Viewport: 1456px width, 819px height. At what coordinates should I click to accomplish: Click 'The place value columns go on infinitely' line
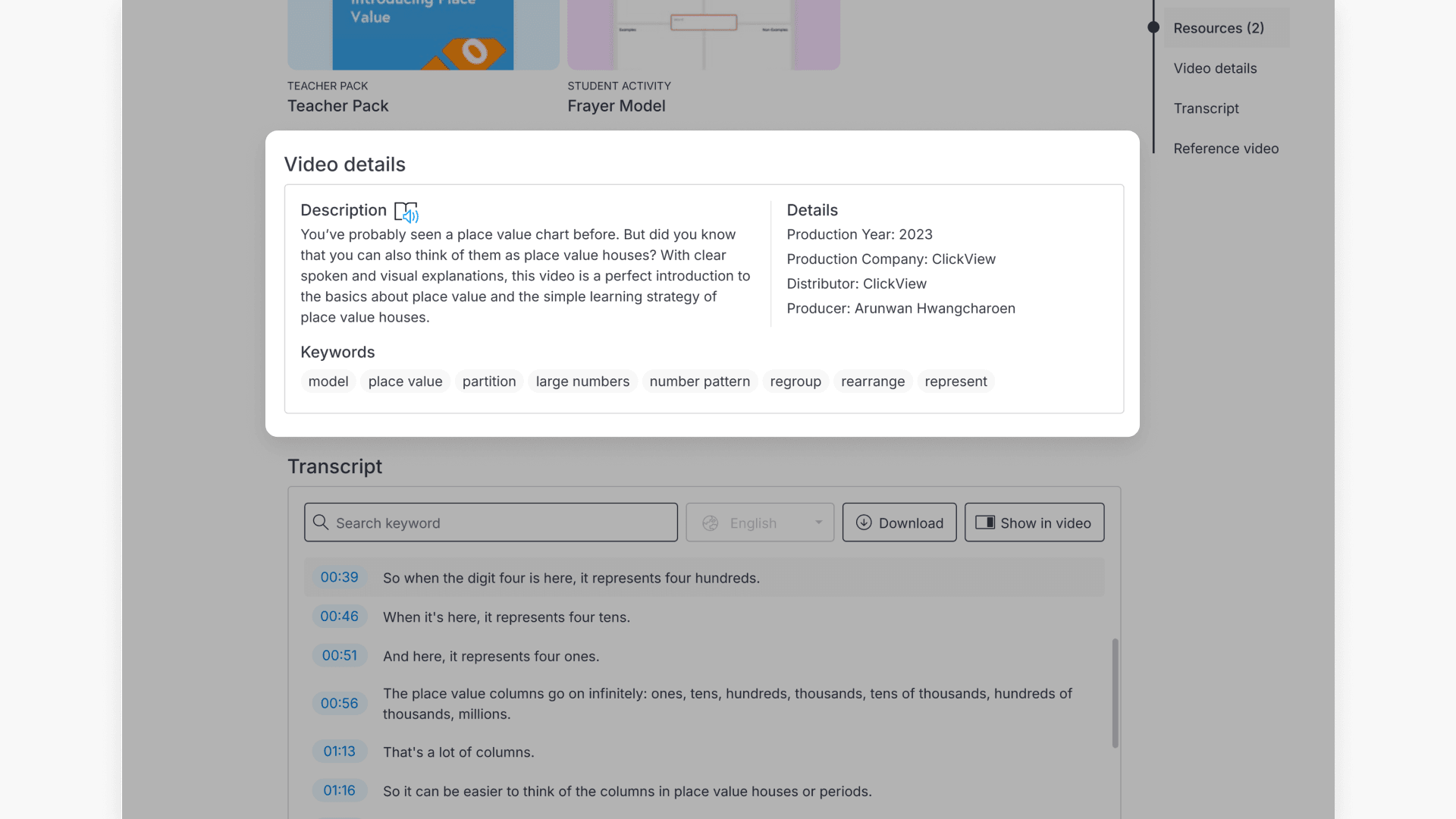pyautogui.click(x=727, y=704)
